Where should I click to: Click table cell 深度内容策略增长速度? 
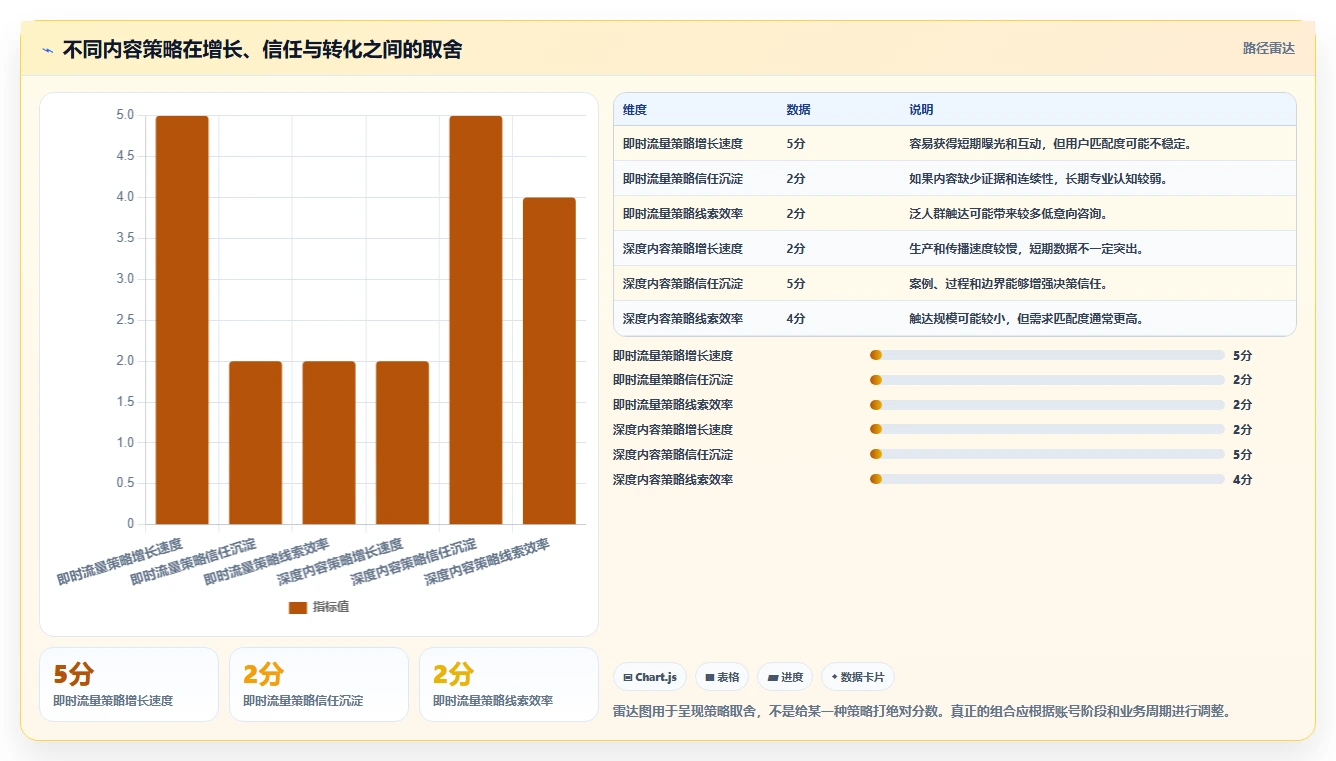coord(683,249)
